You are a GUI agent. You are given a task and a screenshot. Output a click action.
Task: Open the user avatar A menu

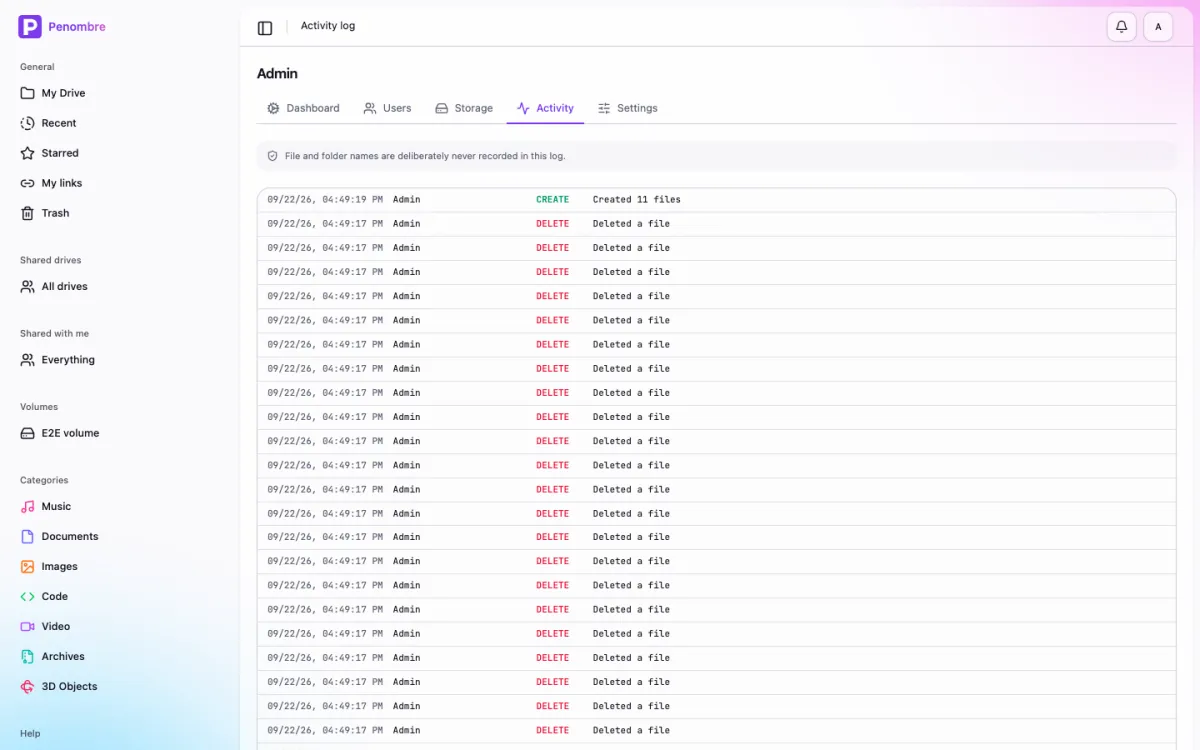1158,27
